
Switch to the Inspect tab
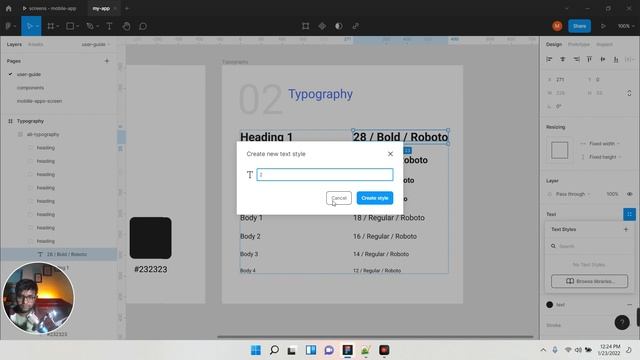click(x=604, y=44)
